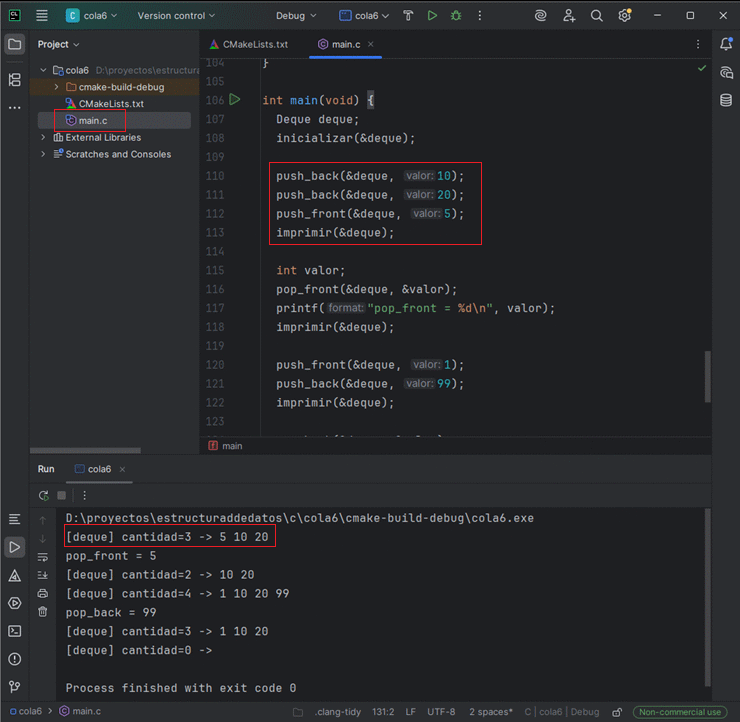Screen dimensions: 740x722
Task: Click the run gutter arrow beside main function
Action: point(235,100)
